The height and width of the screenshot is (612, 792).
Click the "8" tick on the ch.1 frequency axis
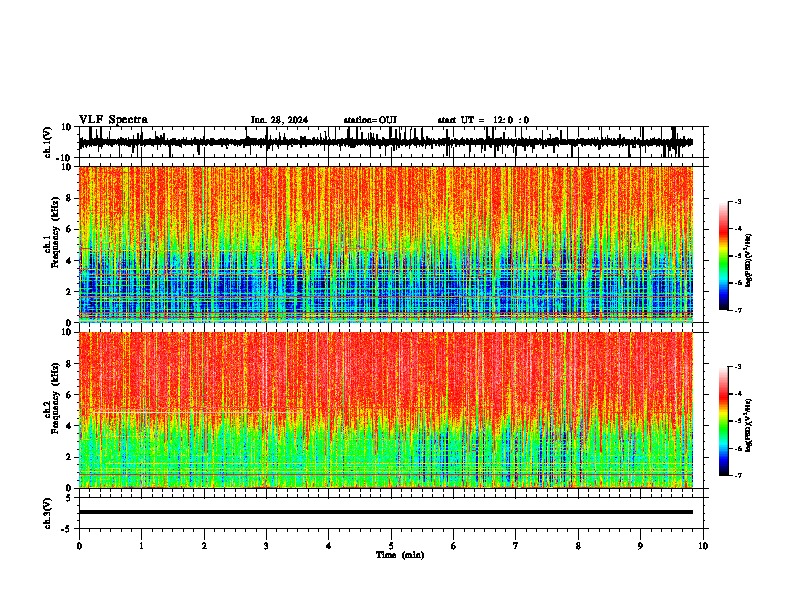(69, 198)
